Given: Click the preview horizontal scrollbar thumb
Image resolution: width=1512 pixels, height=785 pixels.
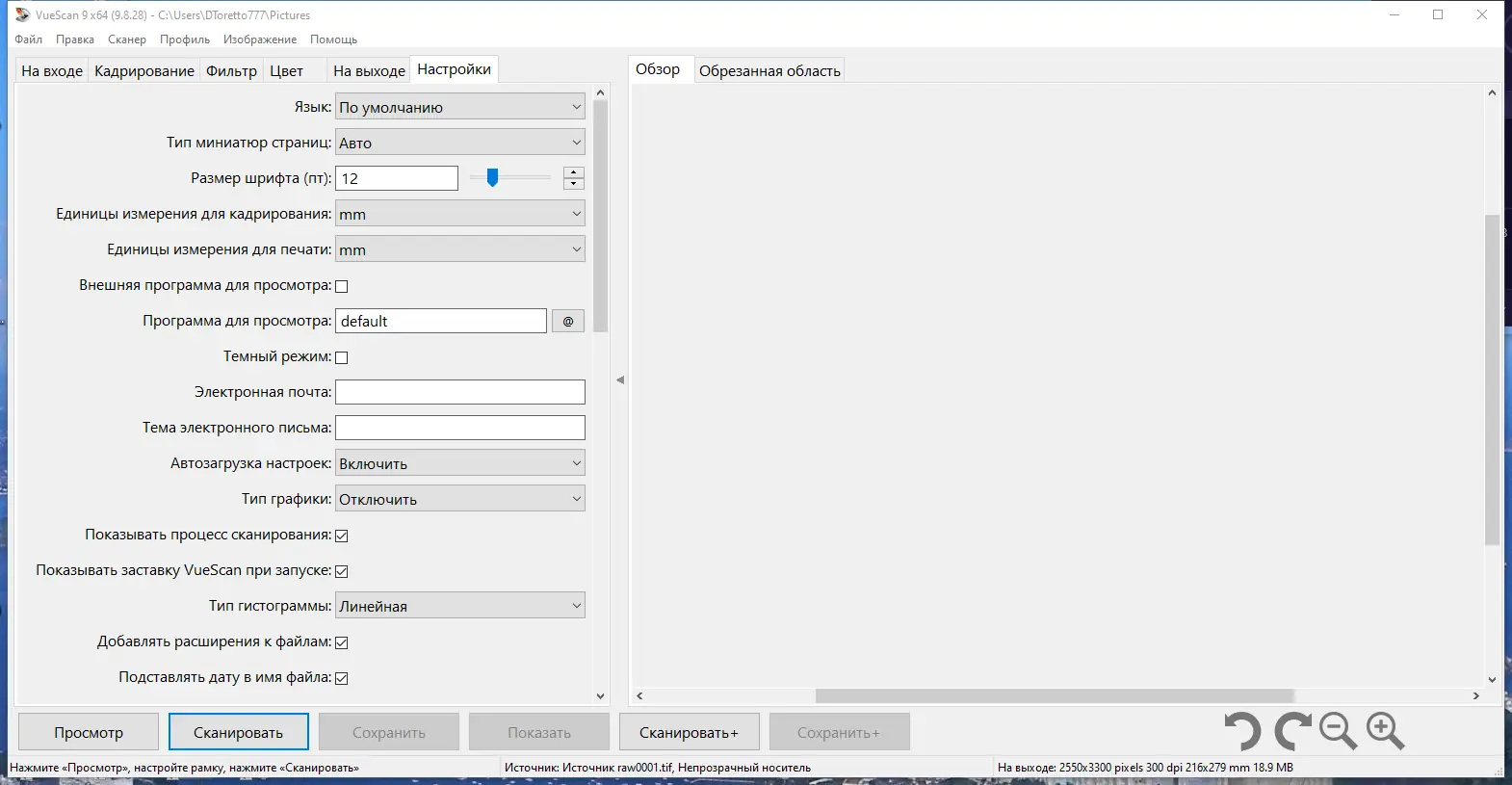Looking at the screenshot, I should [1055, 695].
